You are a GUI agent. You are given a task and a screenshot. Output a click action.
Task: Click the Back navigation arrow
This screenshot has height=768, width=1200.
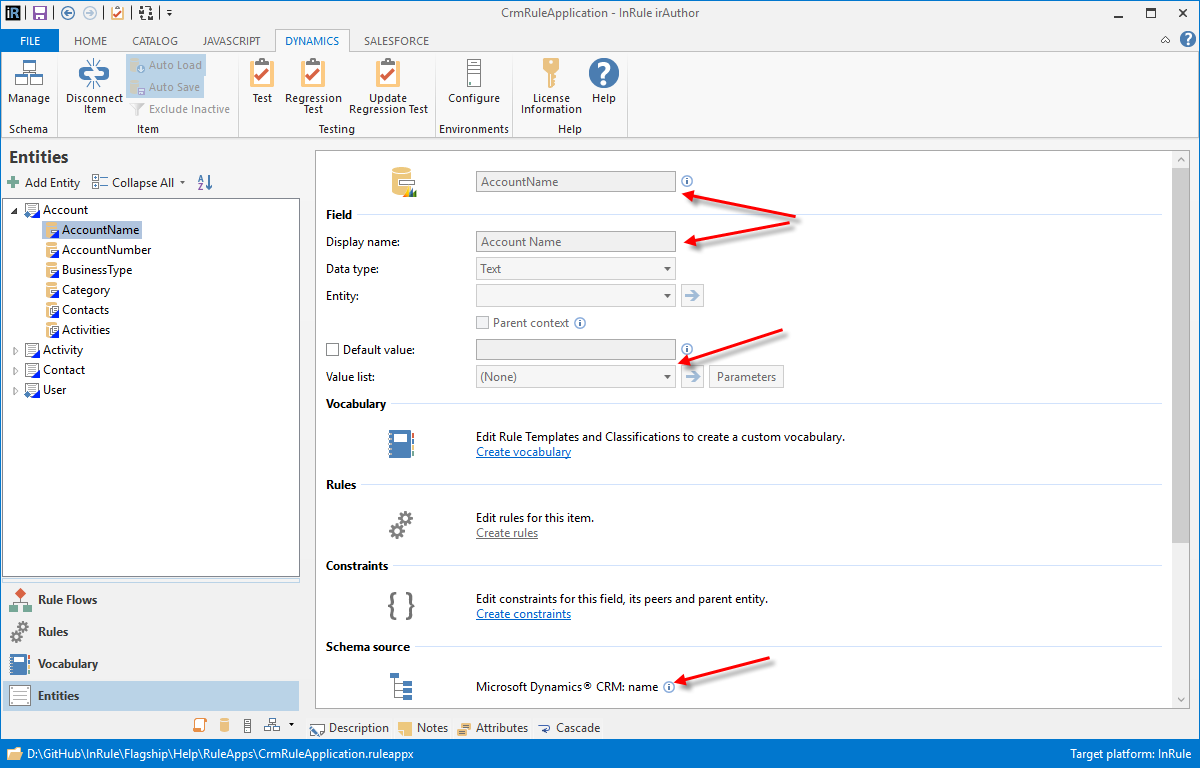point(68,13)
